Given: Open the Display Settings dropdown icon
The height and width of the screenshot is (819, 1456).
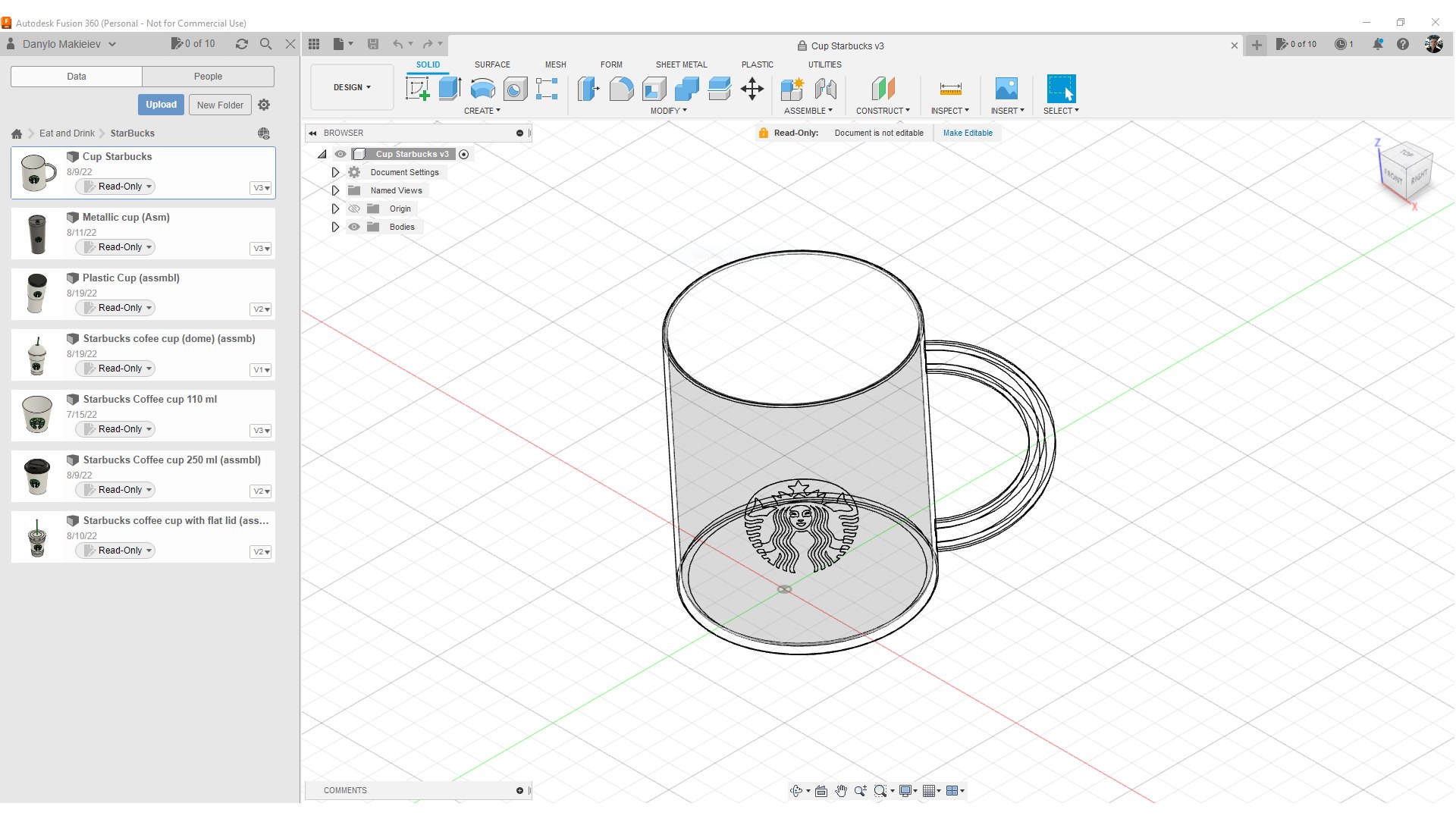Looking at the screenshot, I should [x=908, y=791].
